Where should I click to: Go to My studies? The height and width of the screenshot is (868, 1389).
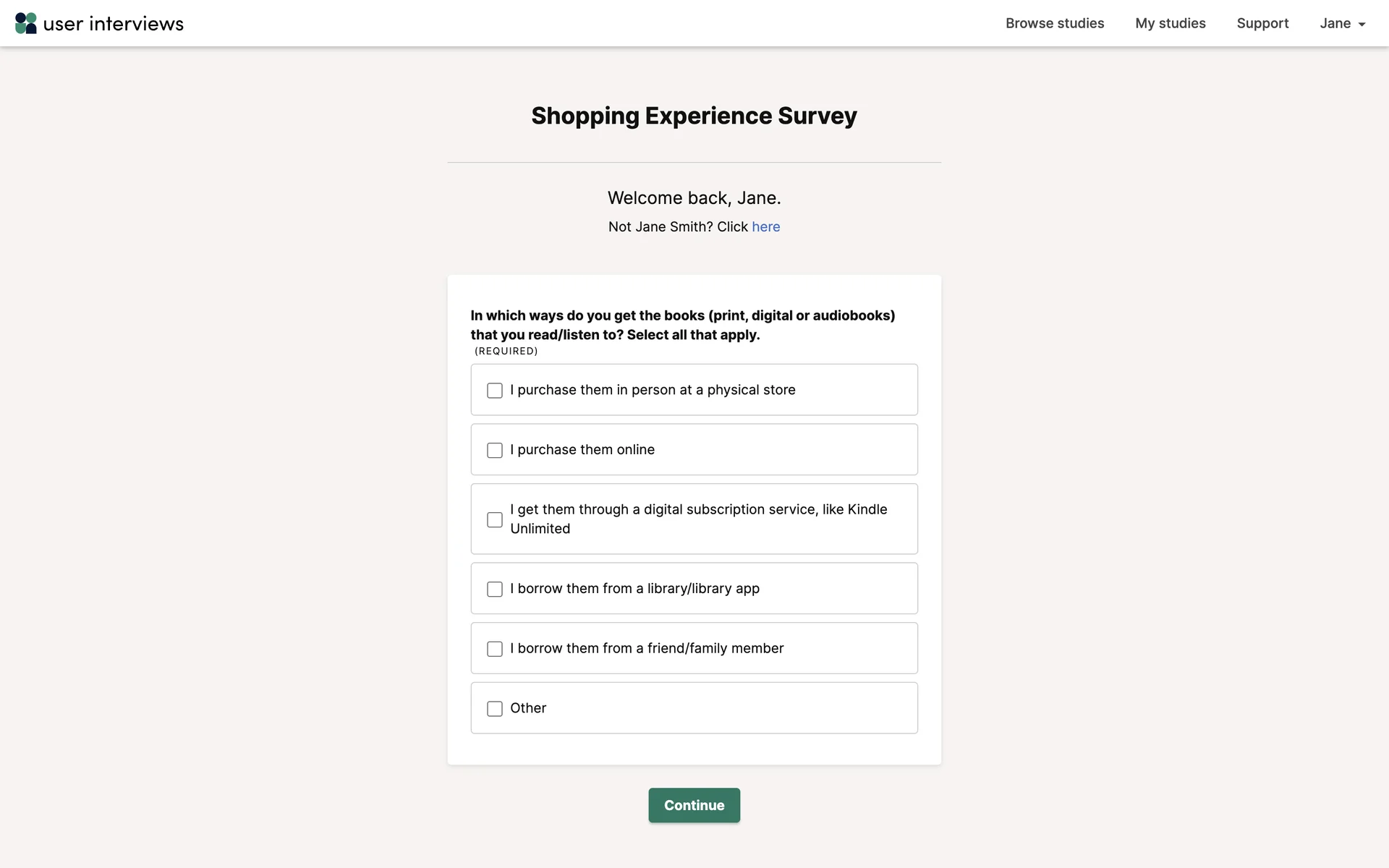[x=1170, y=23]
